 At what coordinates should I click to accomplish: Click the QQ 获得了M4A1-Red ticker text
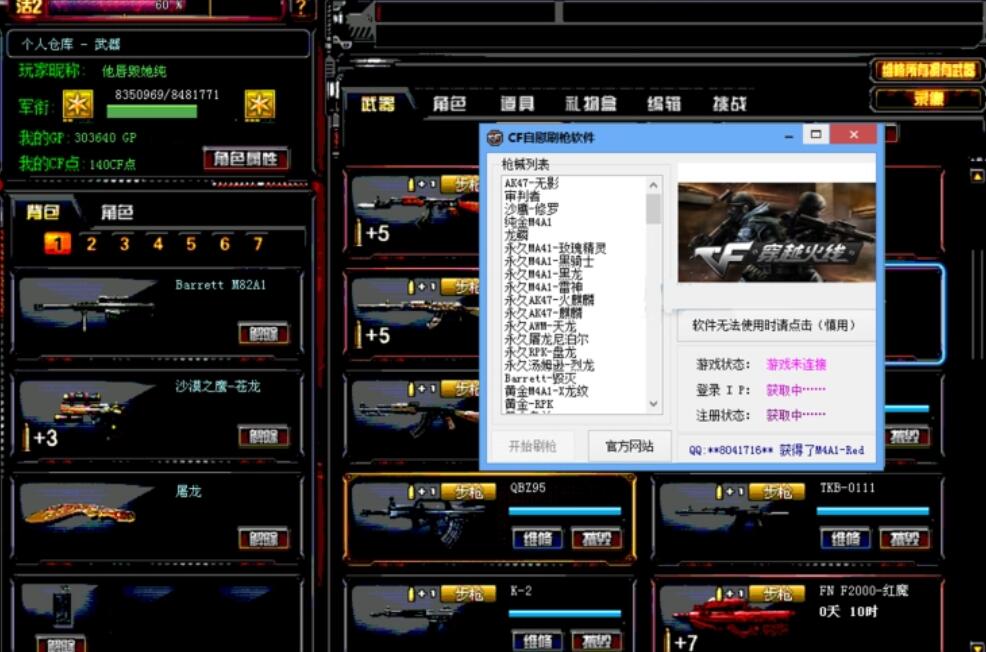point(776,450)
